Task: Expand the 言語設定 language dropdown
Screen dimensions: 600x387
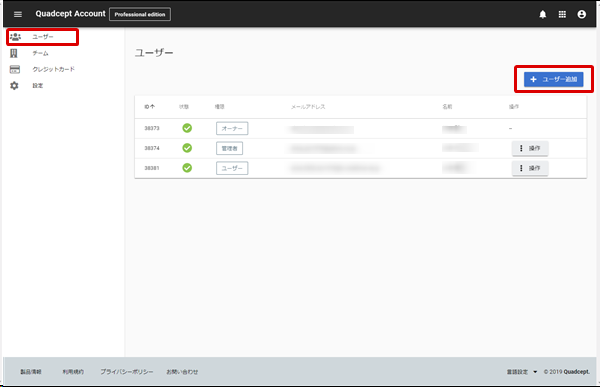Action: [522, 372]
